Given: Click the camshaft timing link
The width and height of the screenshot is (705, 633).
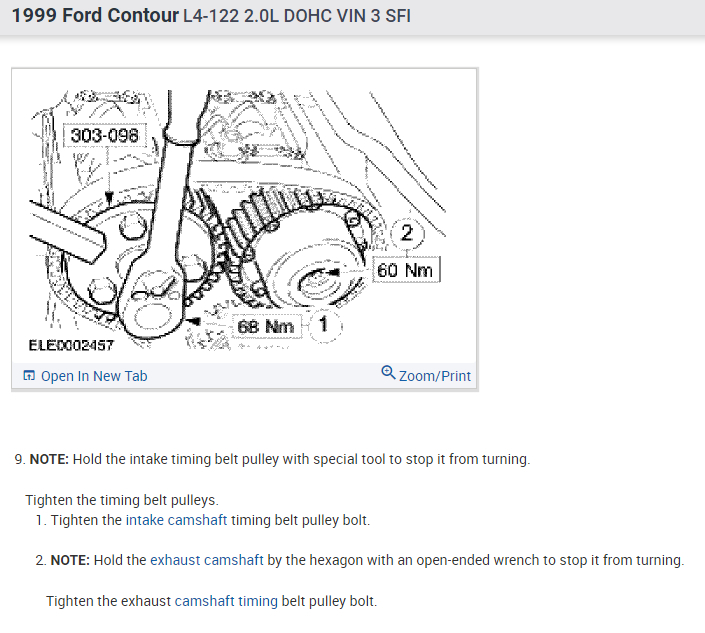Looking at the screenshot, I should (x=226, y=601).
